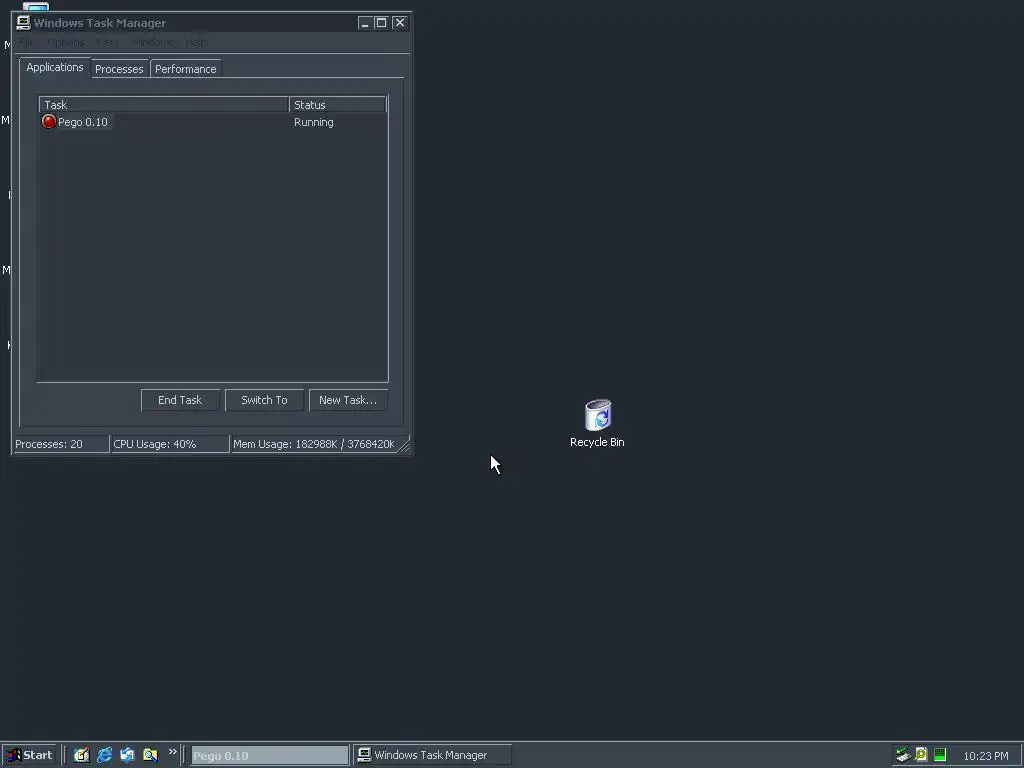This screenshot has height=768, width=1024.
Task: Open the File menu in Task Manager
Action: (27, 42)
